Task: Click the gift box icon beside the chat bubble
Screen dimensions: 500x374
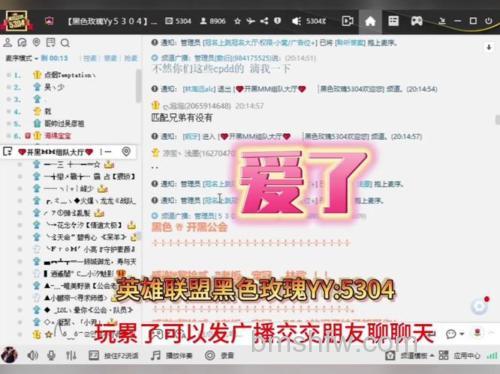Action: (477, 333)
